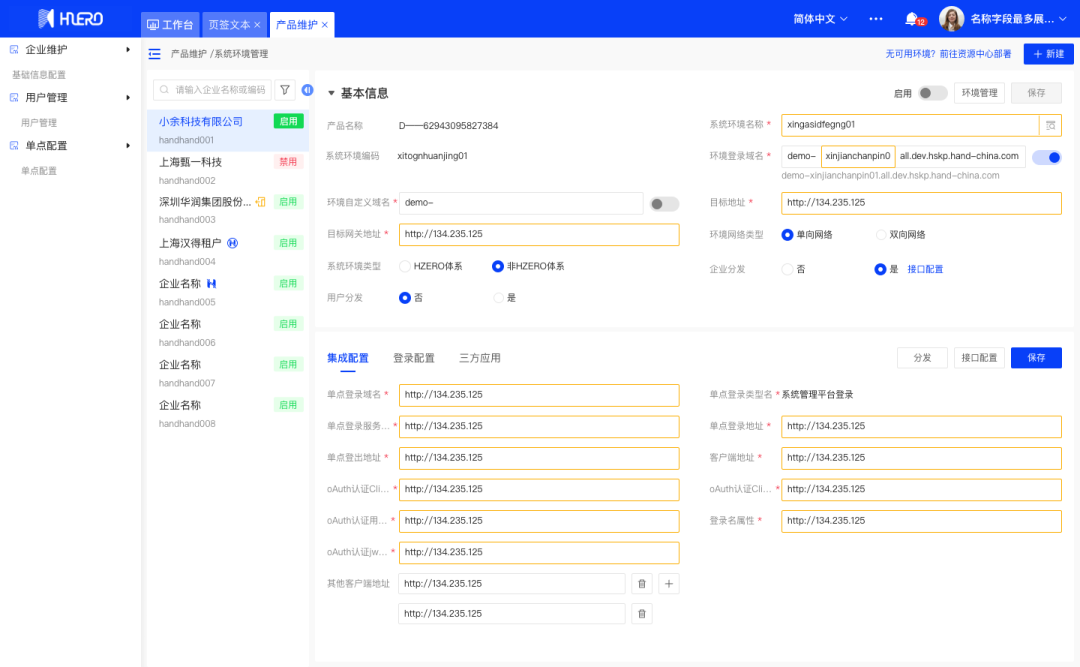Click the filter funnel icon beside company search
The width and height of the screenshot is (1080, 667).
click(x=285, y=90)
